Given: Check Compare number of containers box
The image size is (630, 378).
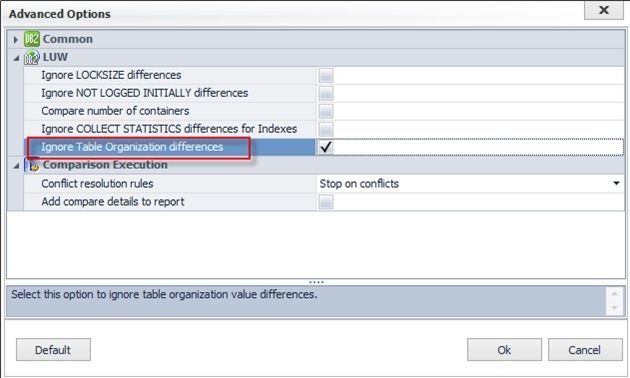Looking at the screenshot, I should tap(326, 111).
